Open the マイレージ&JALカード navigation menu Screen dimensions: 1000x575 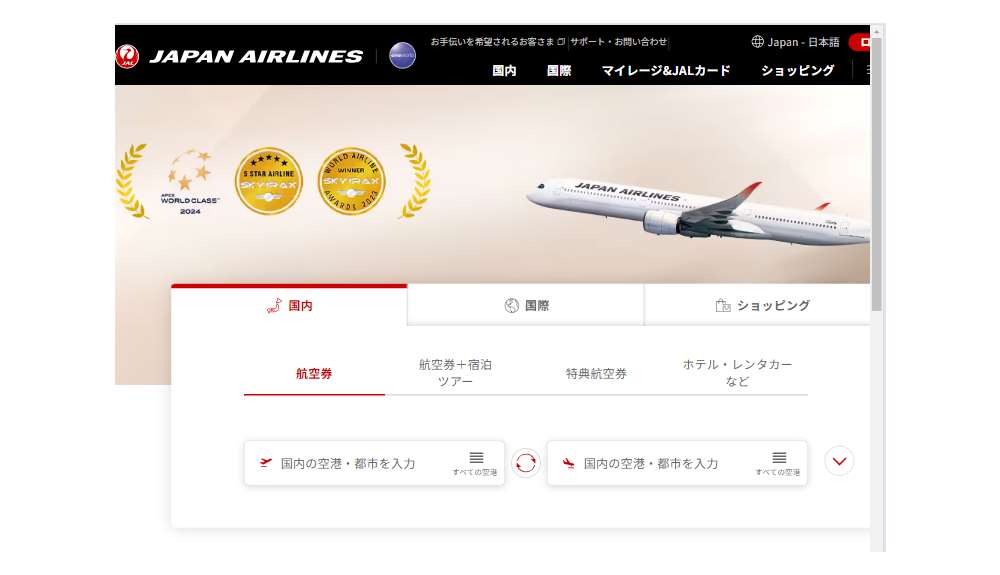click(666, 71)
